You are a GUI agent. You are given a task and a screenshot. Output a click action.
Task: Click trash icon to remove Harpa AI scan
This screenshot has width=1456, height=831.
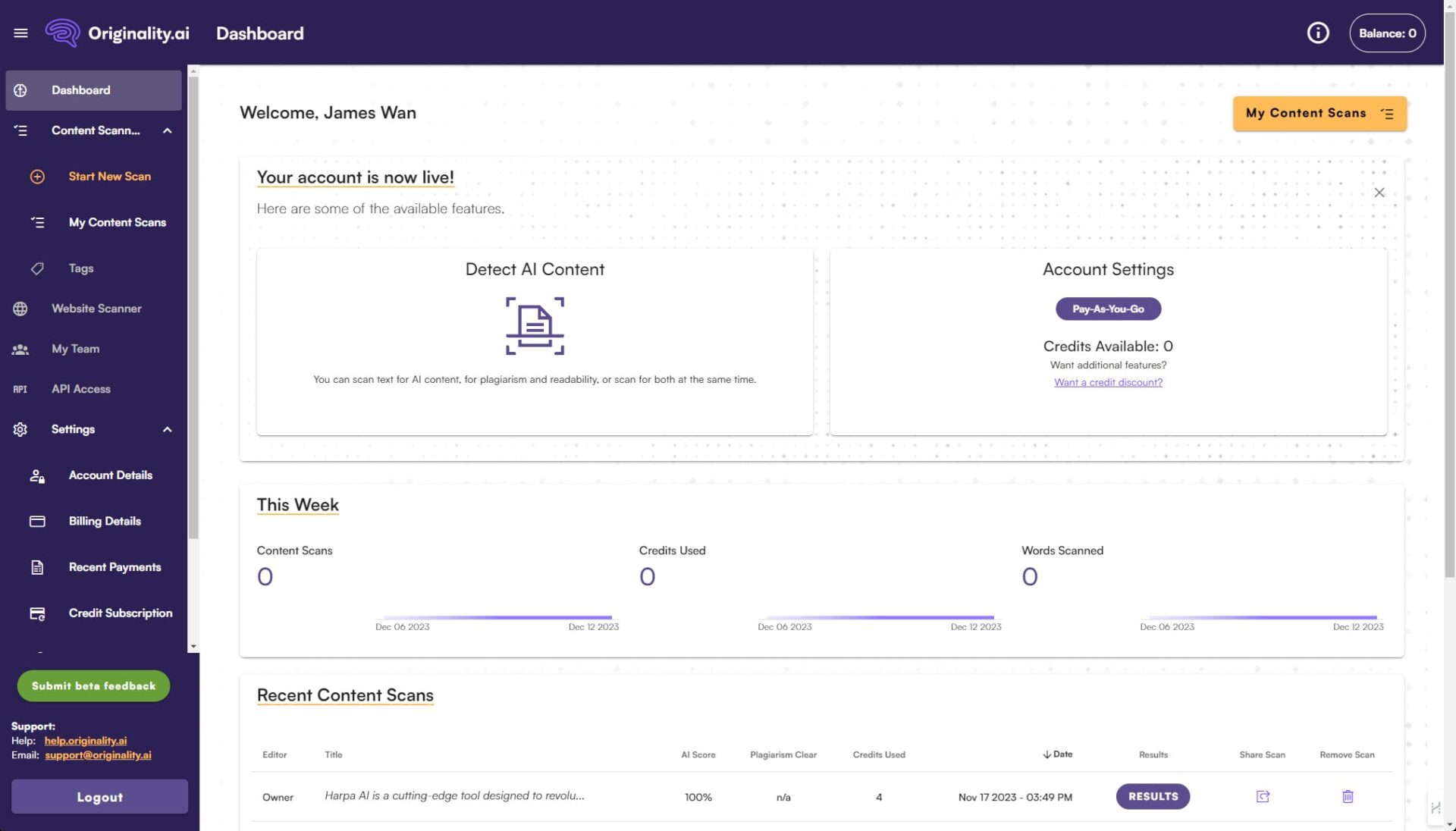[x=1348, y=797]
